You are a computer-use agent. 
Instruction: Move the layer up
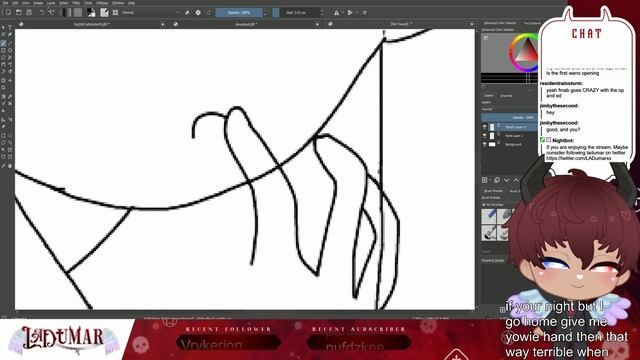pyautogui.click(x=516, y=180)
